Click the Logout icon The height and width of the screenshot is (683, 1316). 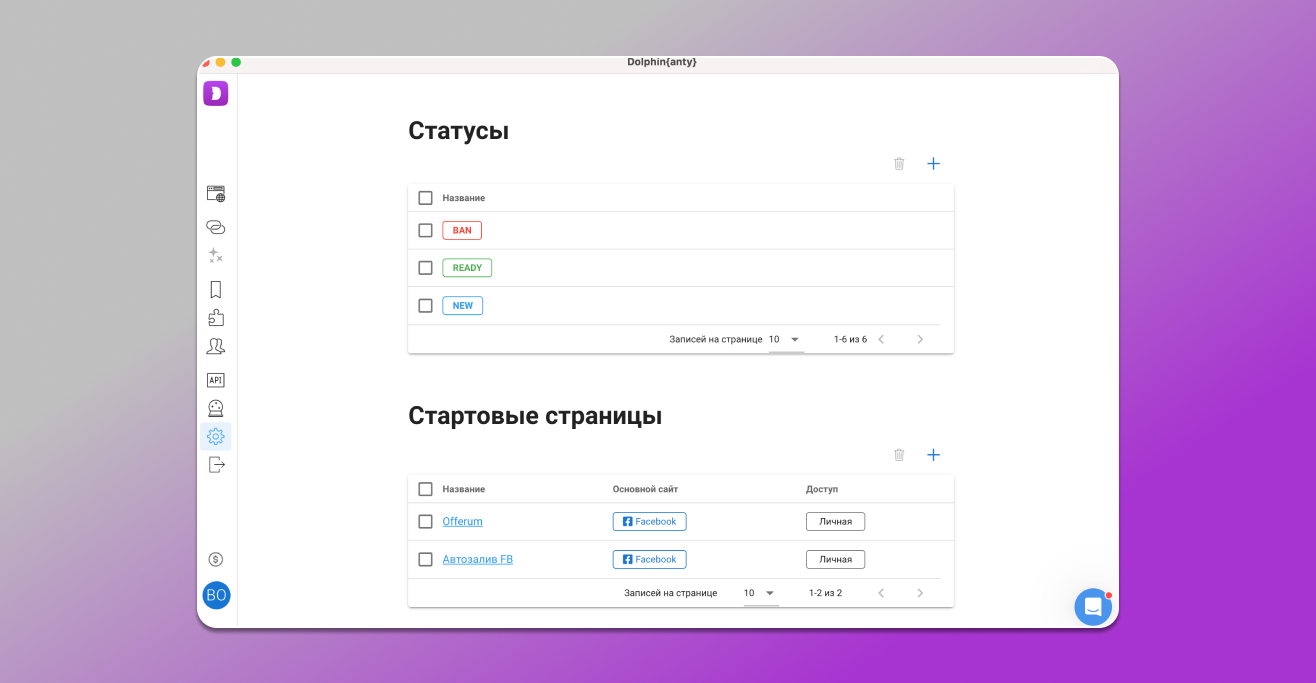pyautogui.click(x=216, y=464)
